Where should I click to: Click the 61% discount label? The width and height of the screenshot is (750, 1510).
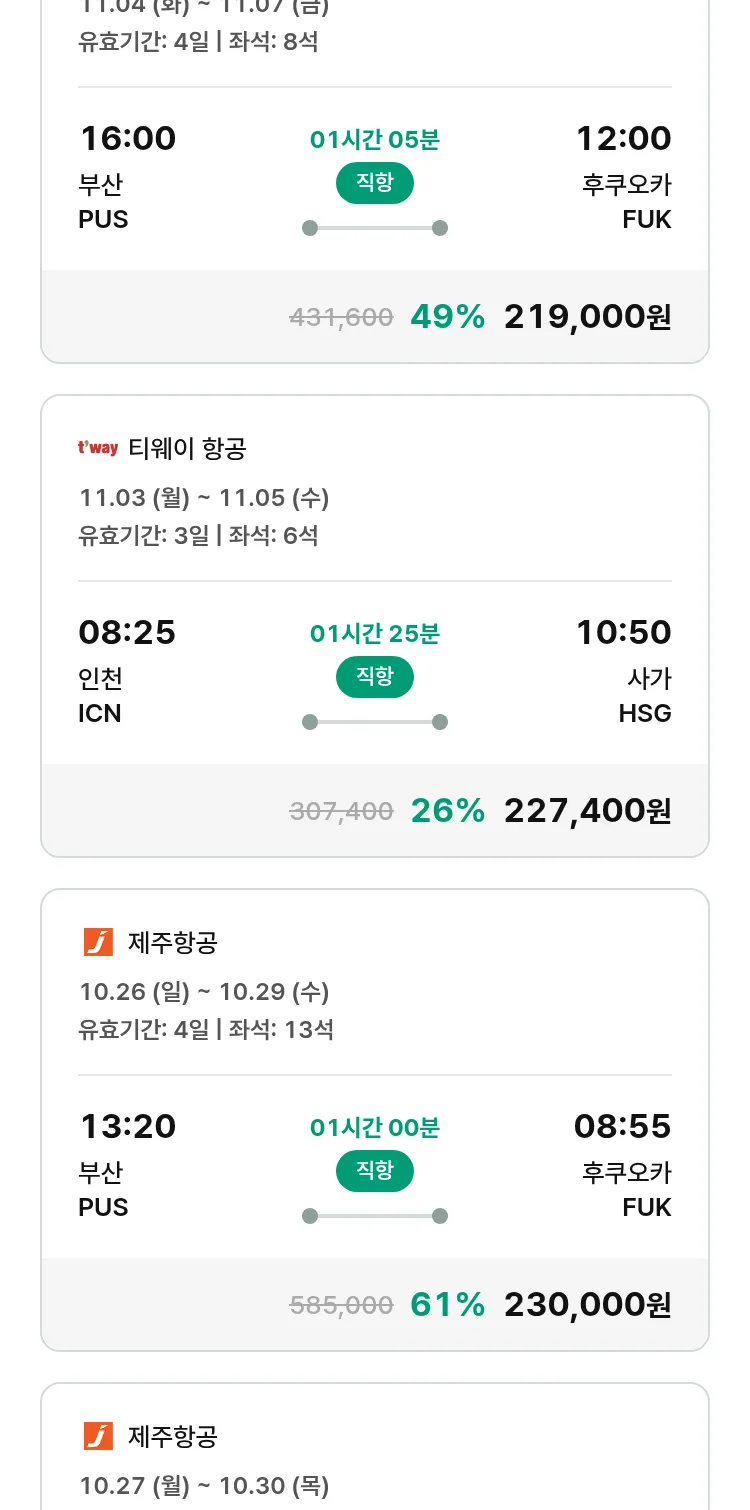[447, 1305]
